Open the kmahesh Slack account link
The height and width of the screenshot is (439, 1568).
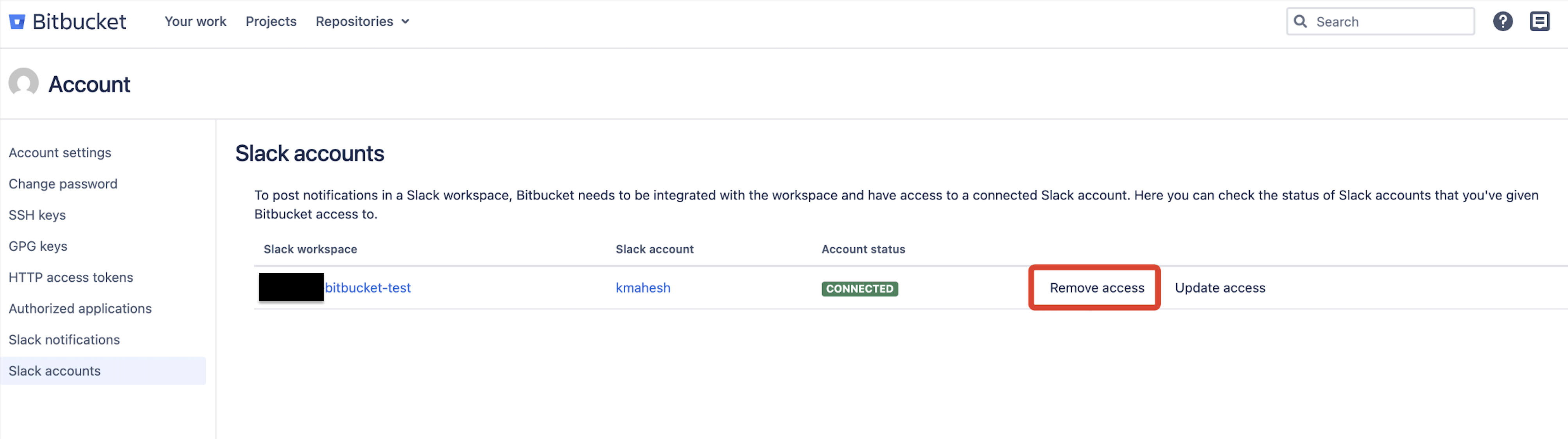pos(643,288)
